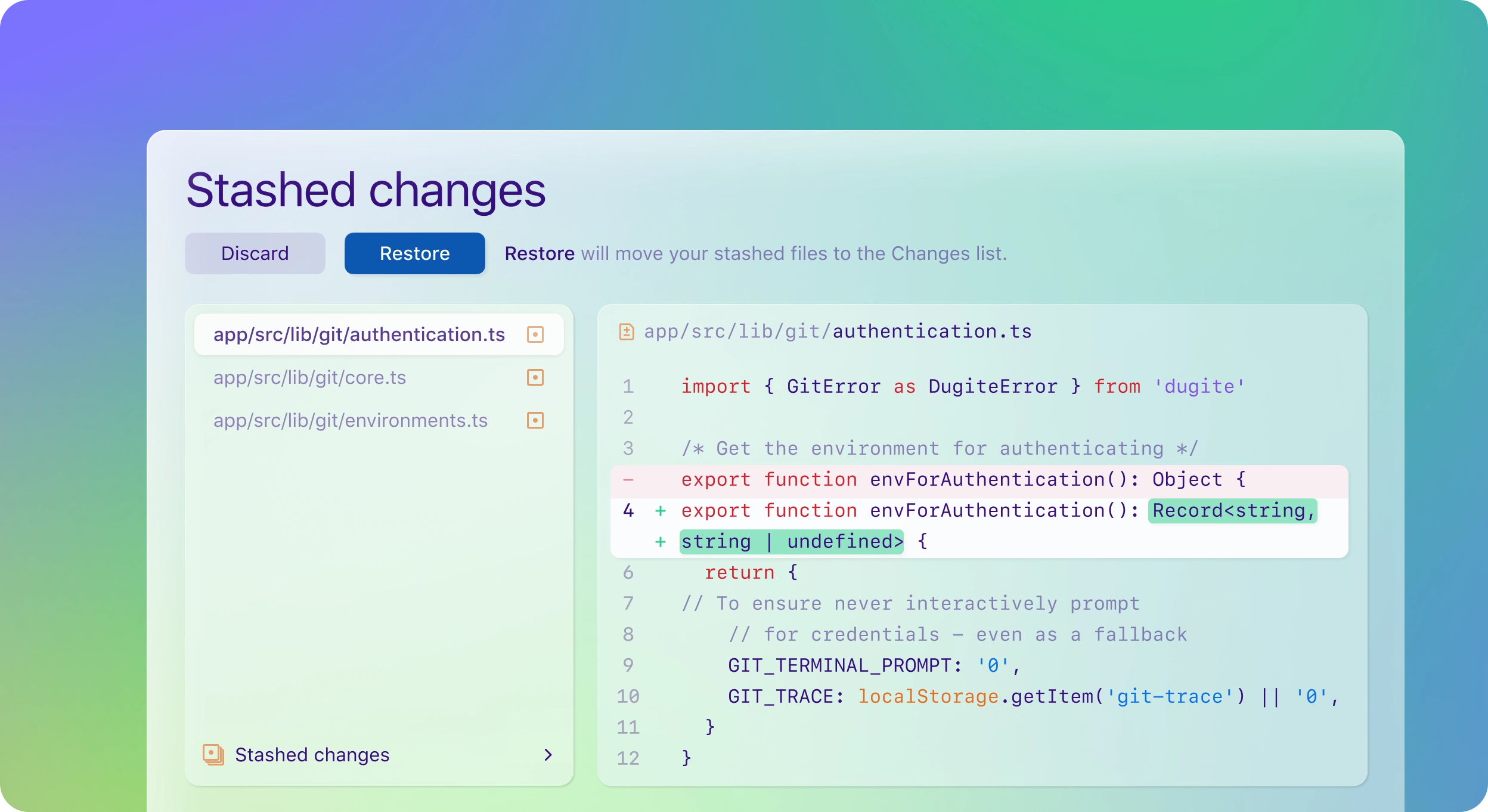Screen dimensions: 1488x812
Task: Select app/src/lib/git/authentication.ts in the sidebar
Action: (x=359, y=334)
